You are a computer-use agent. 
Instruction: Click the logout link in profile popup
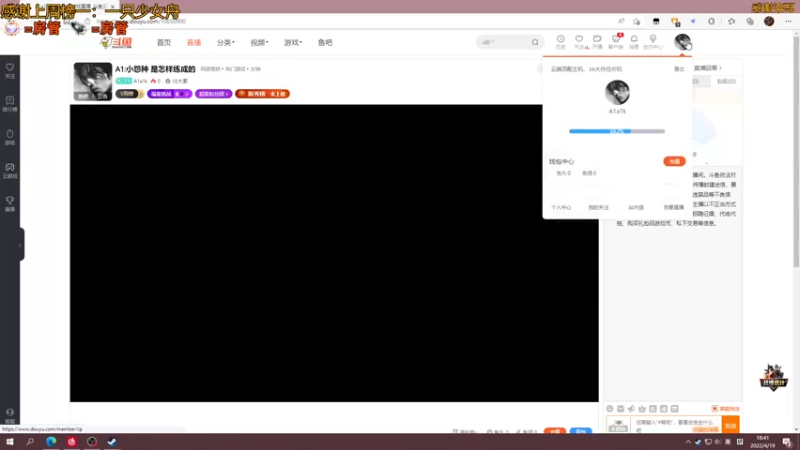tap(679, 69)
